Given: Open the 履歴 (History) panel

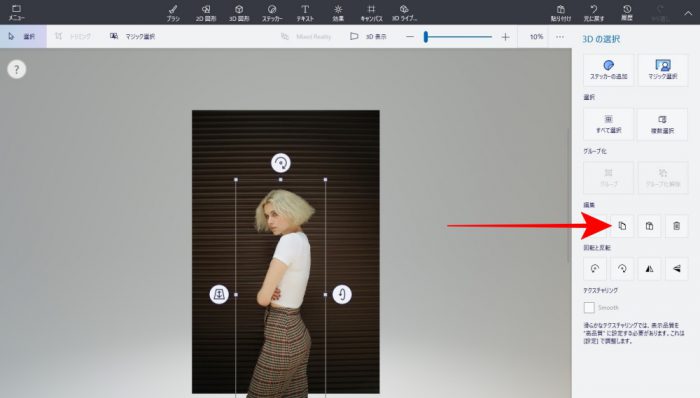Looking at the screenshot, I should pos(627,12).
